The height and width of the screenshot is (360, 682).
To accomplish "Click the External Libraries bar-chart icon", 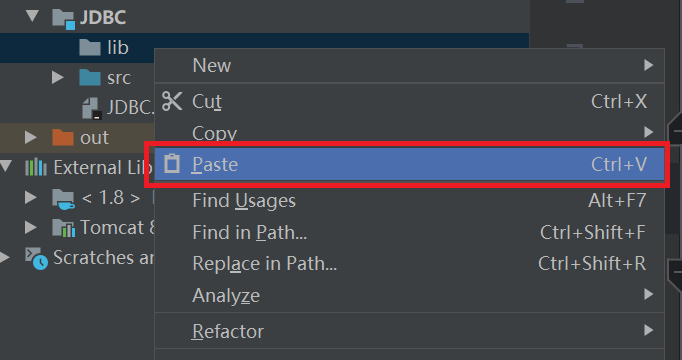I will [x=36, y=167].
